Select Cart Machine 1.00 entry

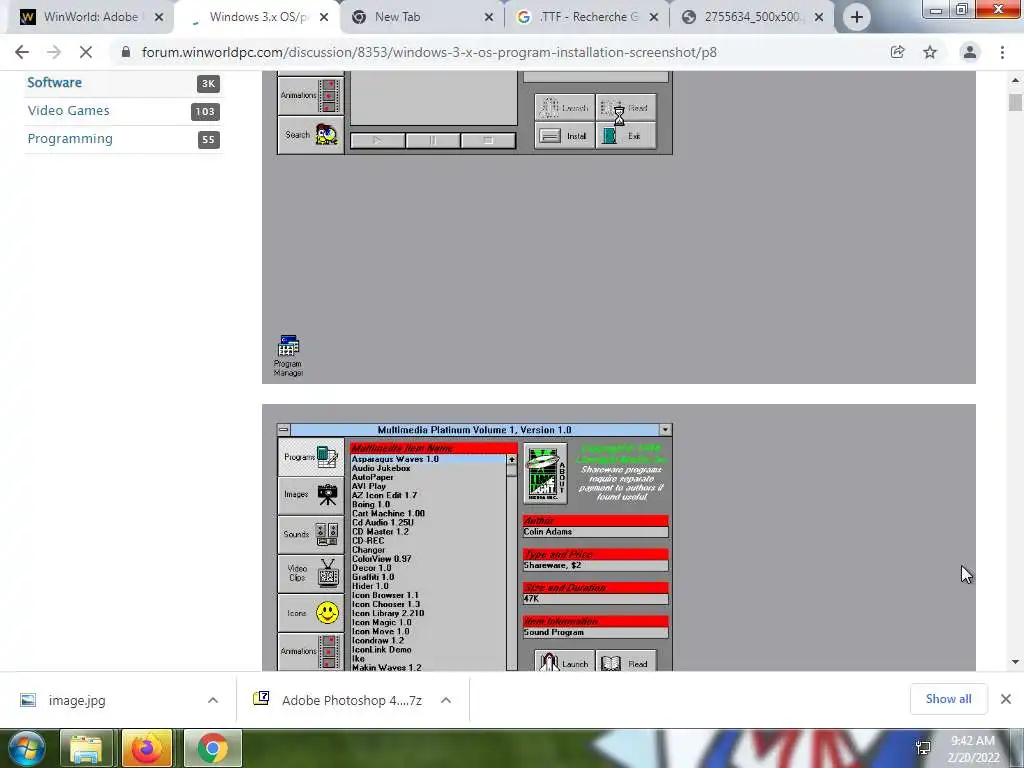[x=428, y=513]
